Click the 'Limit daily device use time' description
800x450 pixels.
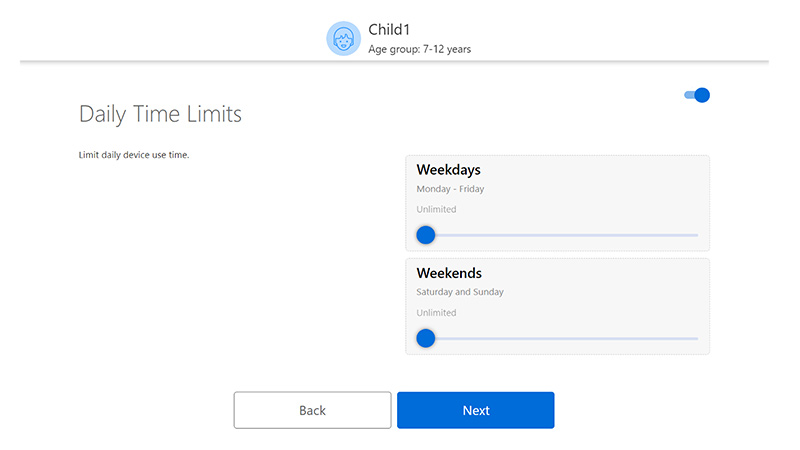[134, 155]
